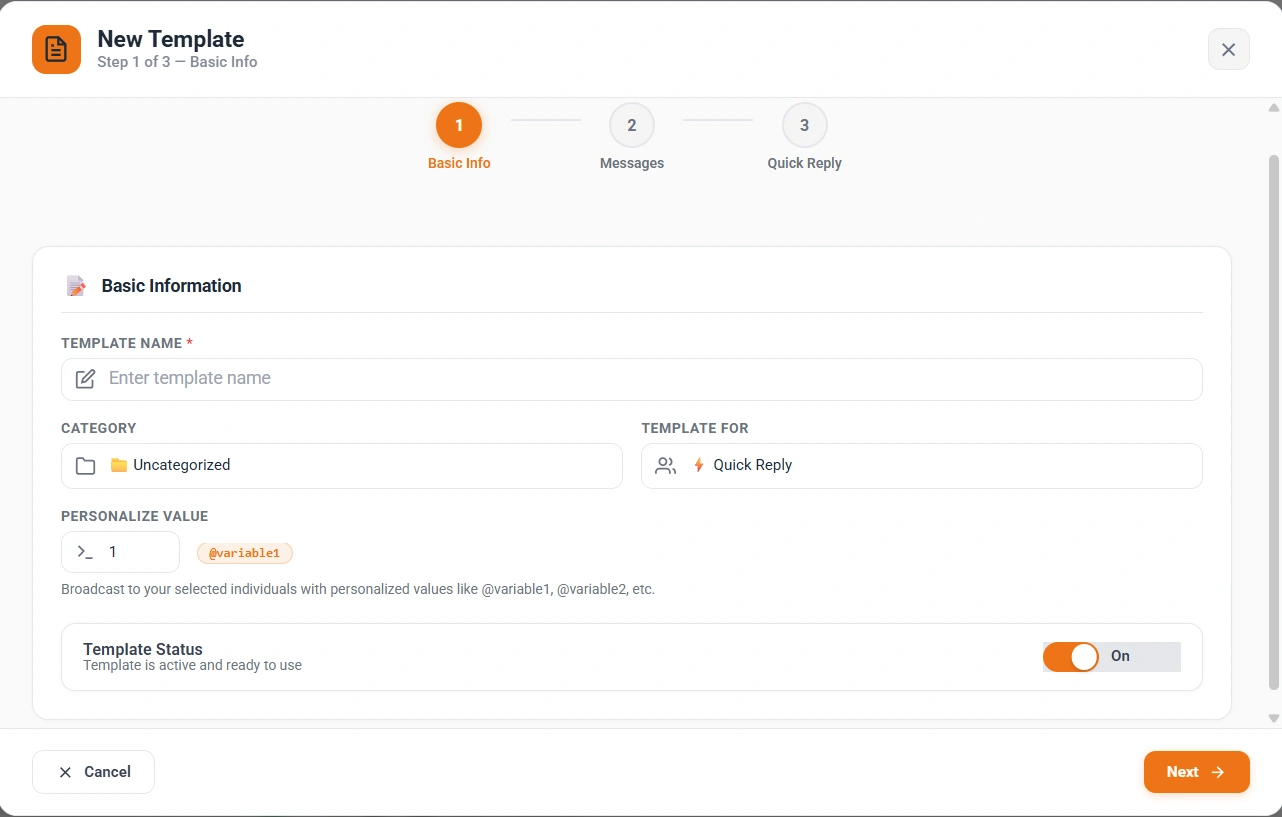Viewport: 1282px width, 817px height.
Task: Click the 'Basic Information' heading
Action: tap(172, 286)
